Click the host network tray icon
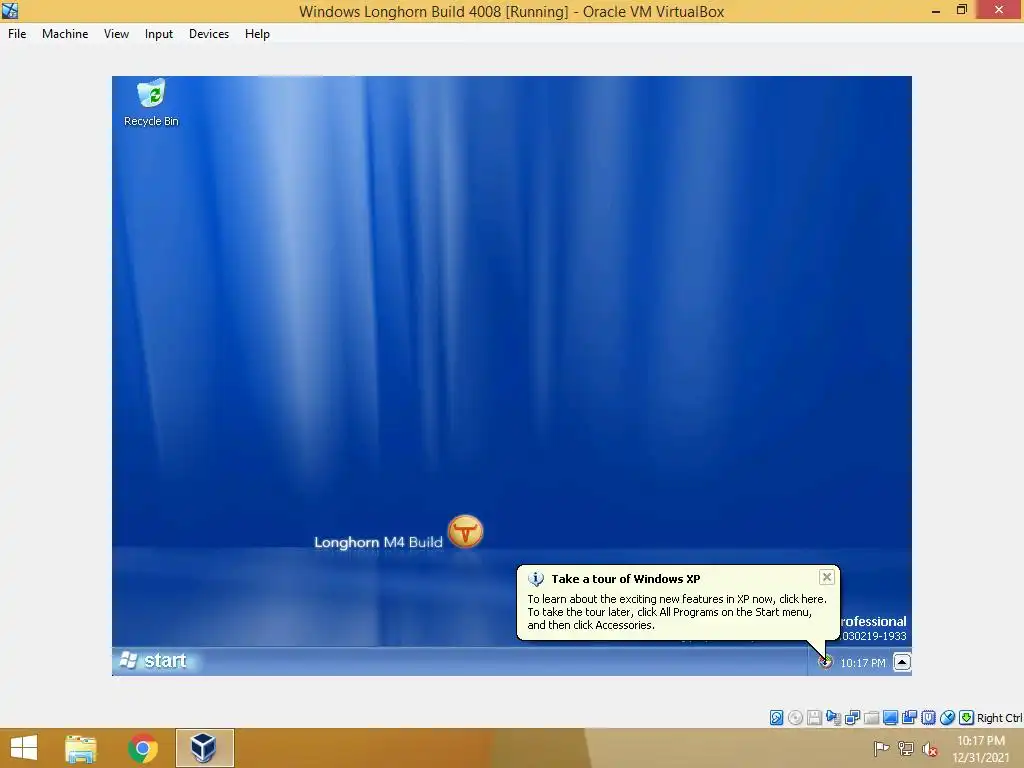 [906, 748]
